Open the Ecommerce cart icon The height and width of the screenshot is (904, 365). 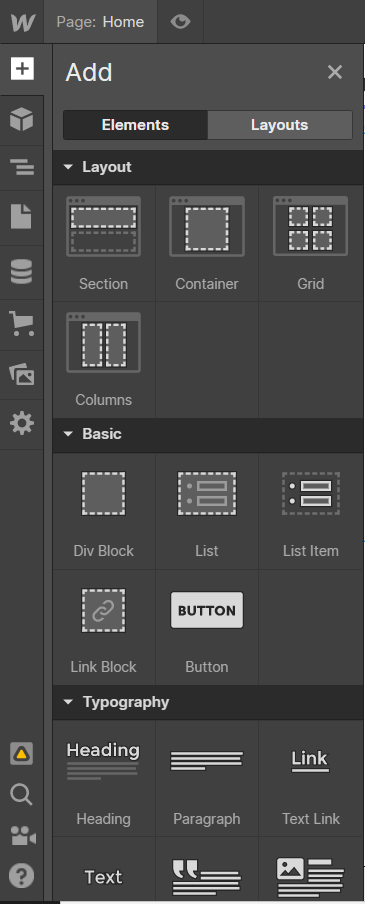click(x=21, y=323)
